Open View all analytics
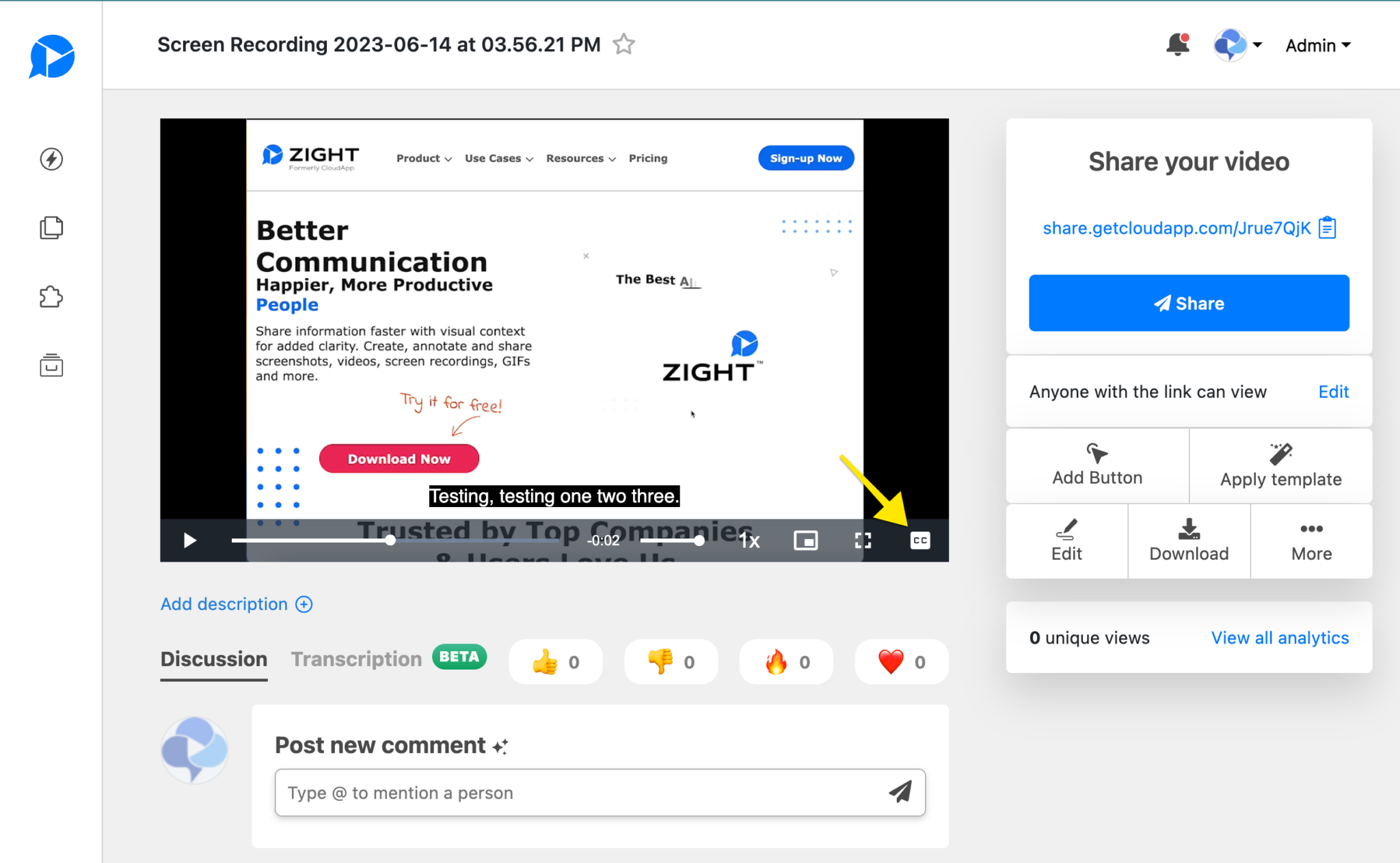The height and width of the screenshot is (863, 1400). (x=1280, y=638)
